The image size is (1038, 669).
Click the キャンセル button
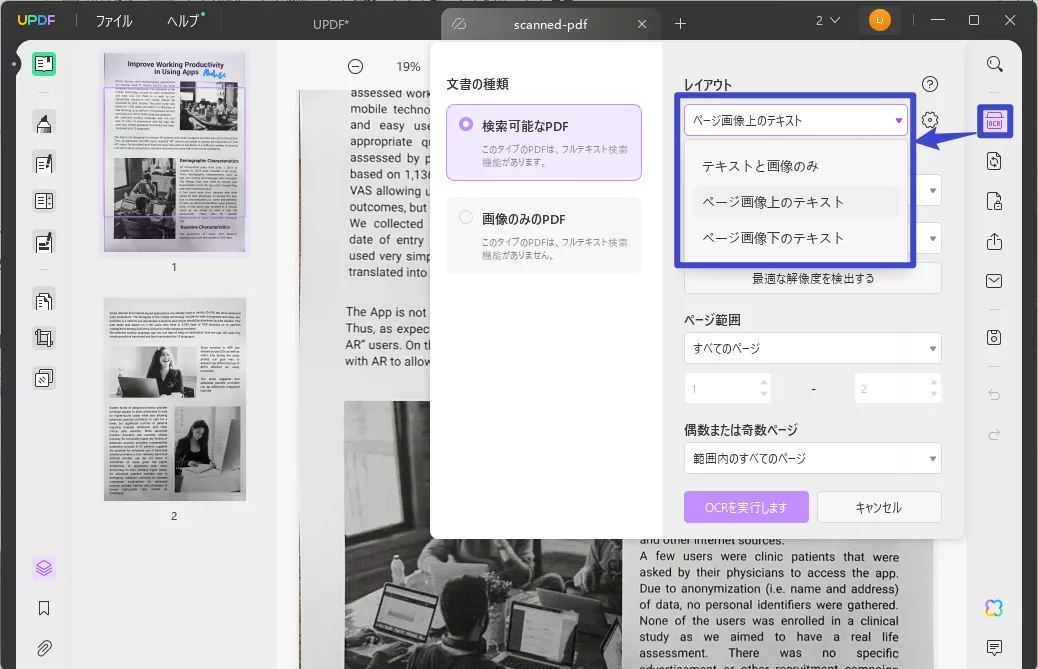[x=878, y=508]
